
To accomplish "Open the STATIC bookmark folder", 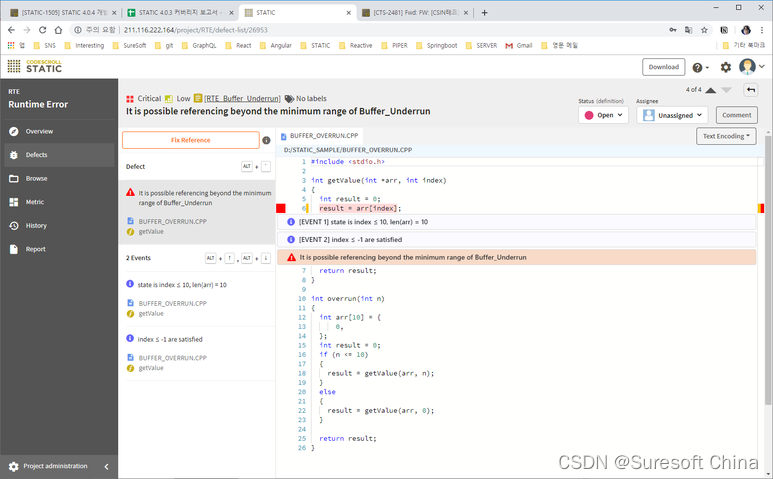I will (315, 45).
